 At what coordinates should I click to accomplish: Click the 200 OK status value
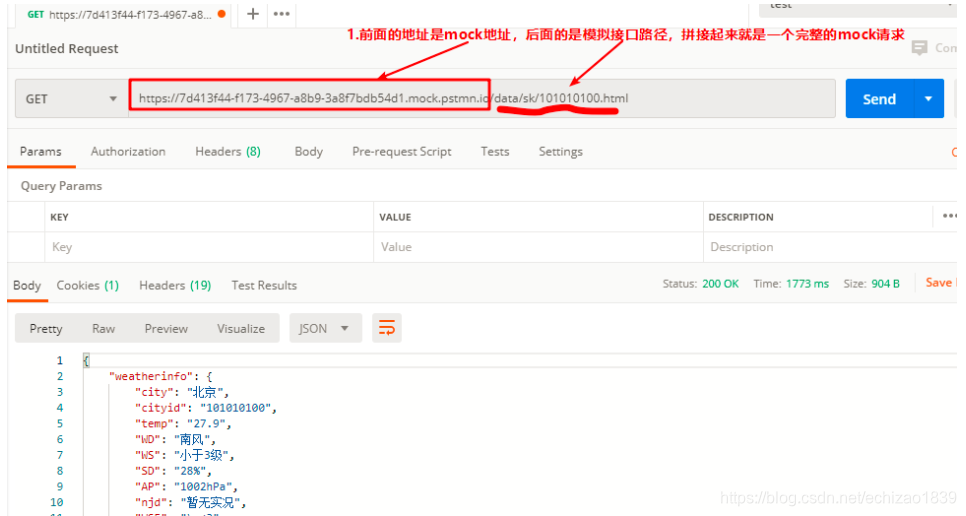(x=720, y=284)
